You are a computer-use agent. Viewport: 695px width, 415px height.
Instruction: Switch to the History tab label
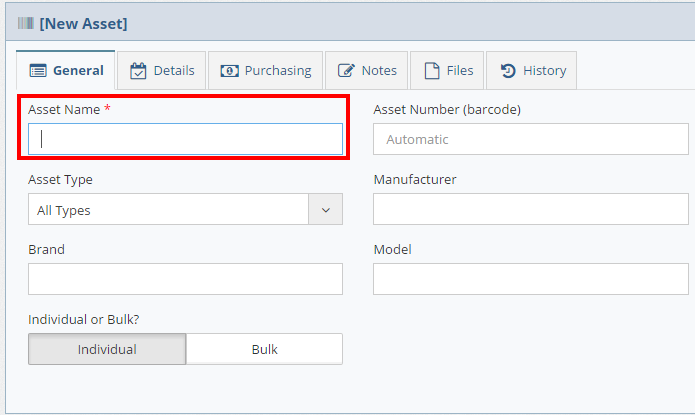point(544,71)
